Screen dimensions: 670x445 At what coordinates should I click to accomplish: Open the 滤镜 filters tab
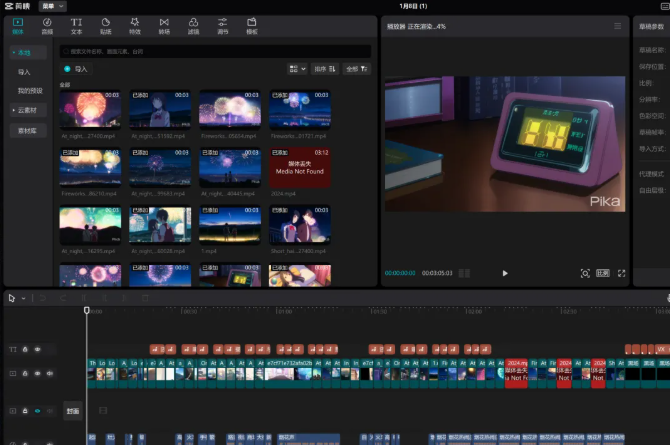click(193, 26)
